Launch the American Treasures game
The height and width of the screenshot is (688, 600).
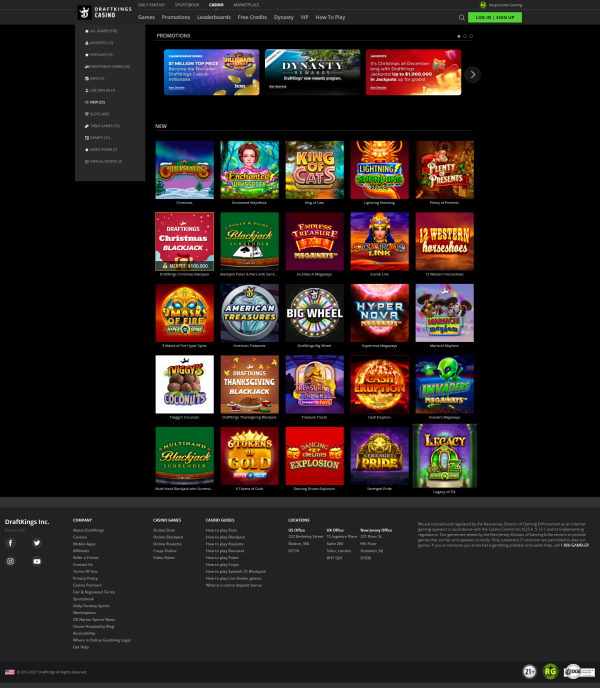pyautogui.click(x=249, y=313)
